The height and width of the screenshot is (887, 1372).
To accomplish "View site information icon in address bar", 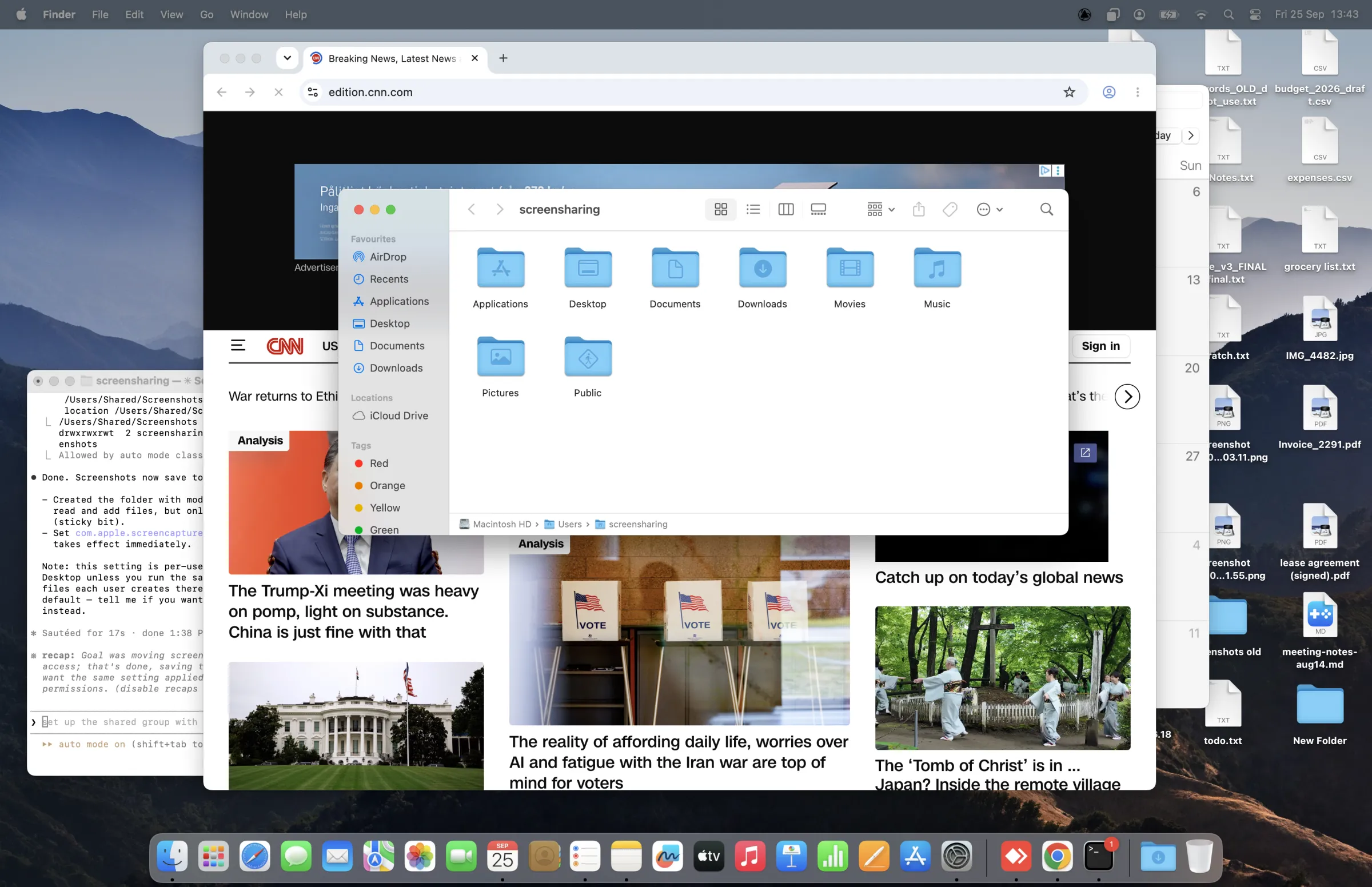I will coord(313,92).
